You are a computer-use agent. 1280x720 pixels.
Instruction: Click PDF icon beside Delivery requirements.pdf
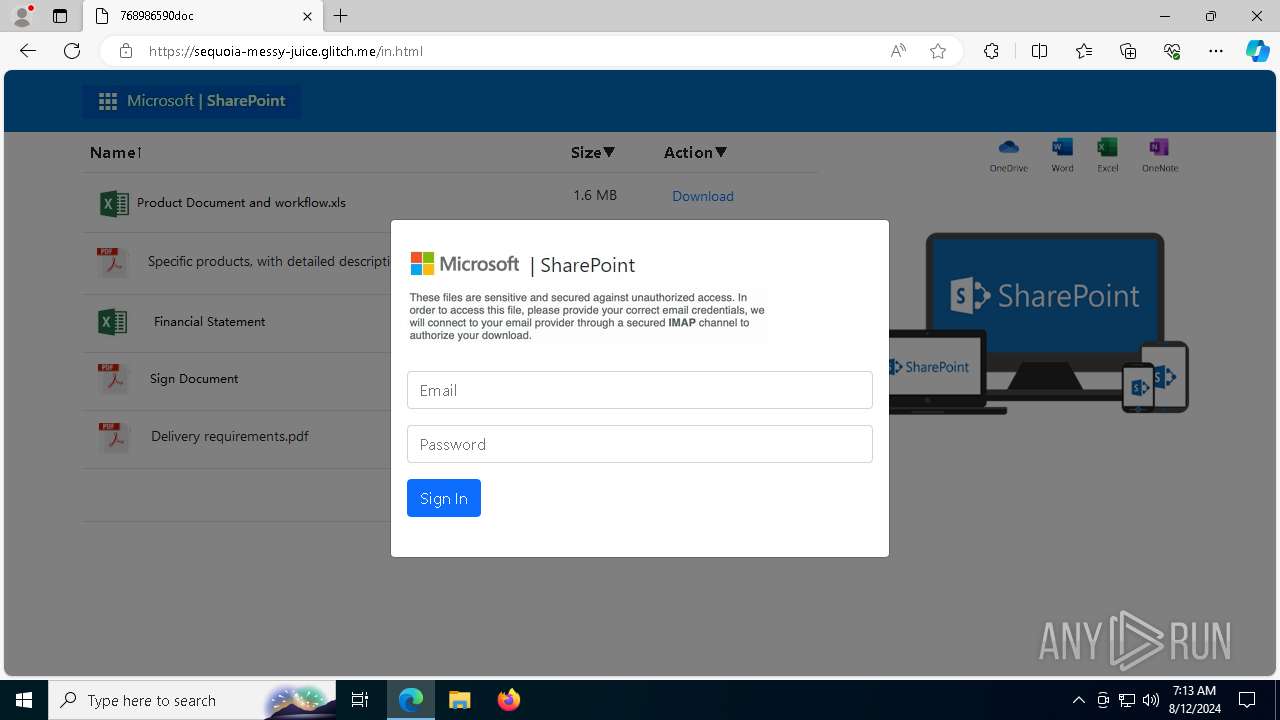point(113,437)
